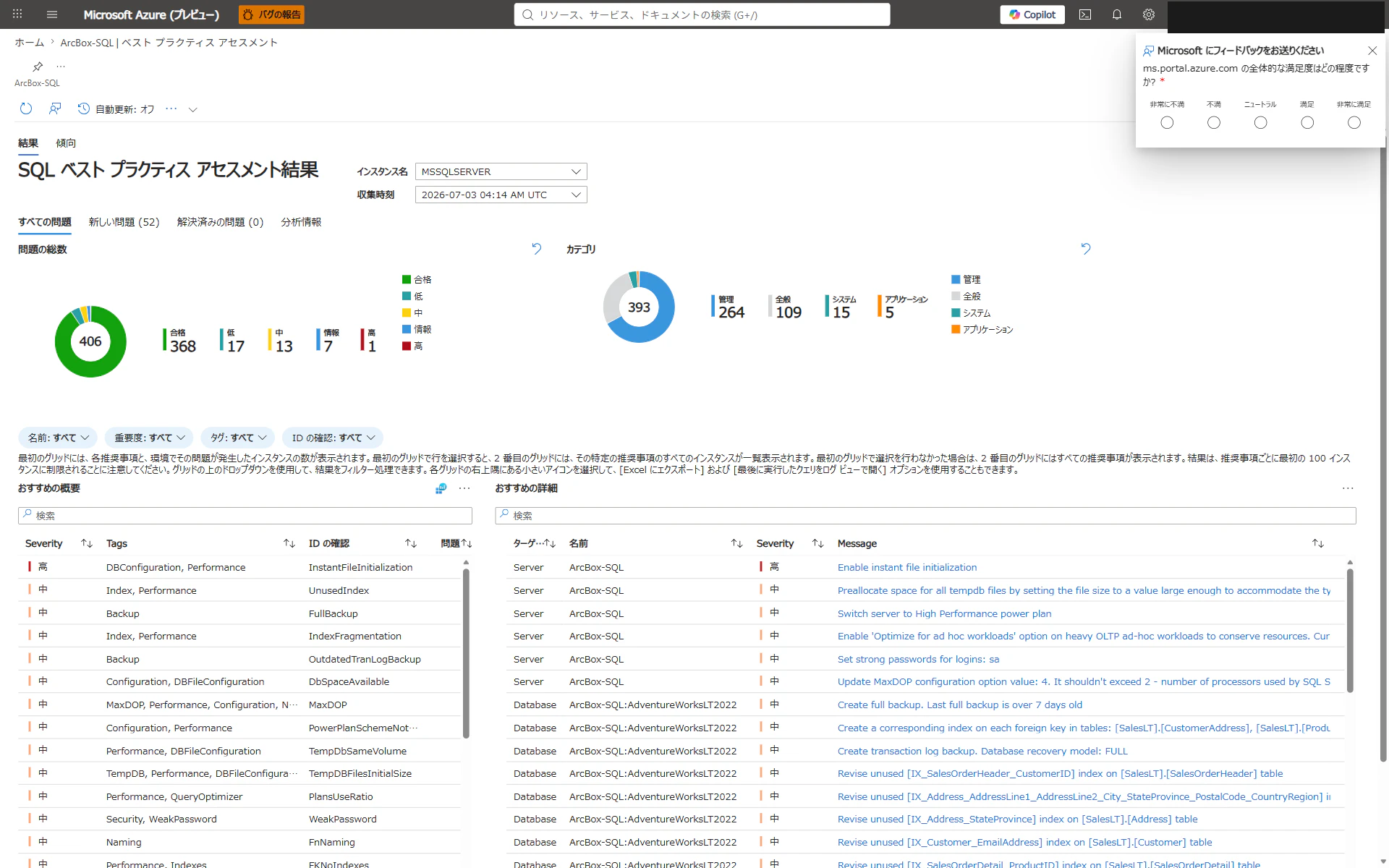Select the すべての問題 tab

point(45,222)
